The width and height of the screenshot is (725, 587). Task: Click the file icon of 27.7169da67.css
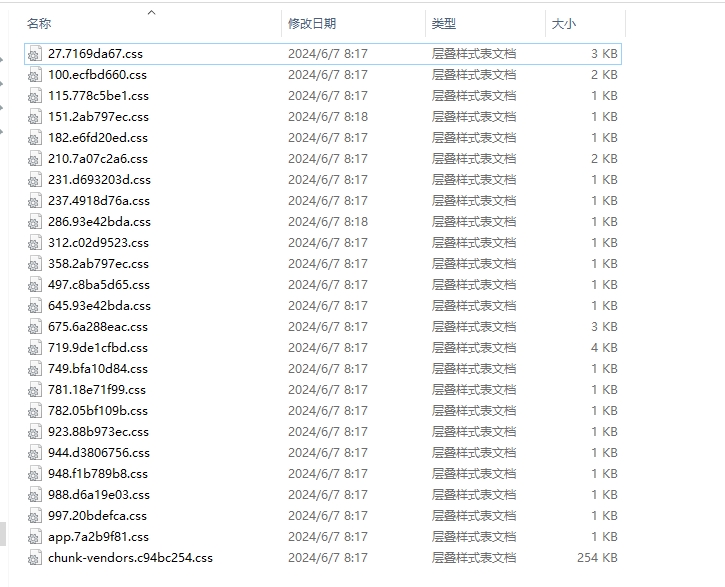pyautogui.click(x=34, y=54)
